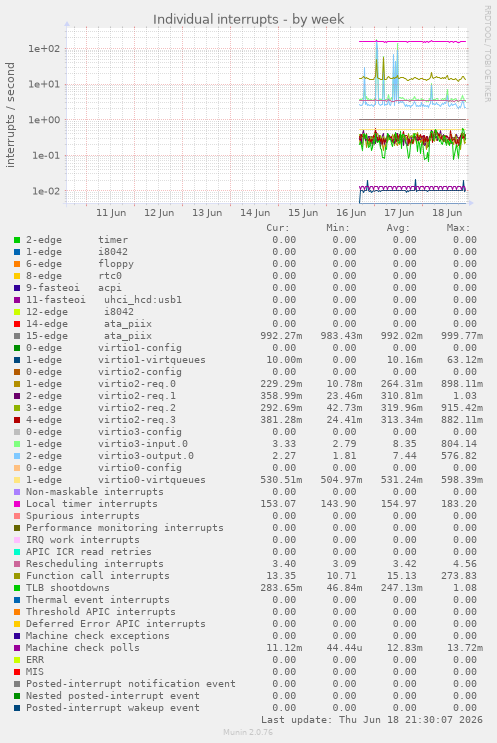Click the "Max:" column header
497x743 pixels.
[458, 228]
